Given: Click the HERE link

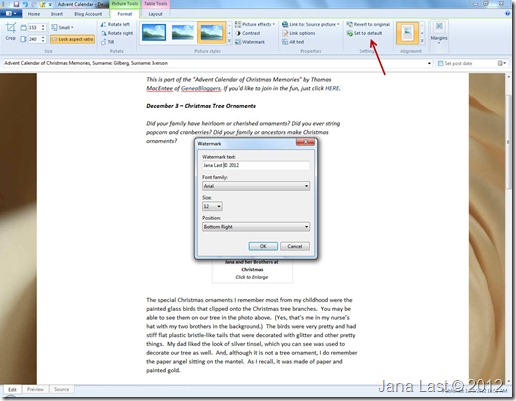Looking at the screenshot, I should (x=332, y=88).
